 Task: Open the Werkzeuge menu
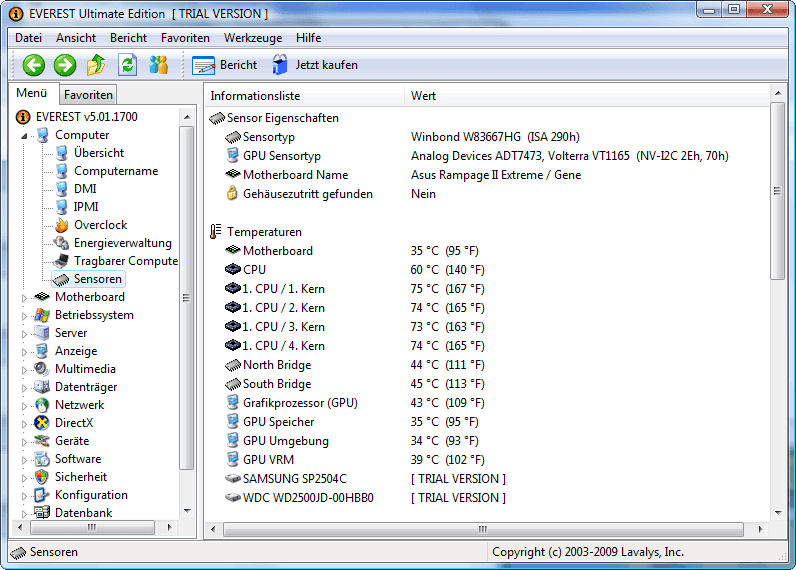(x=253, y=38)
